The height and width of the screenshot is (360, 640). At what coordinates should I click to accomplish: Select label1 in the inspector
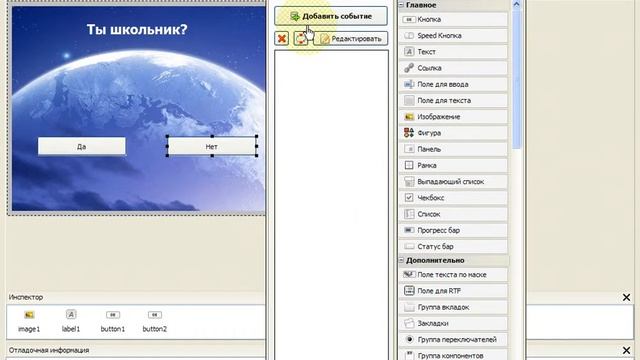pyautogui.click(x=71, y=321)
